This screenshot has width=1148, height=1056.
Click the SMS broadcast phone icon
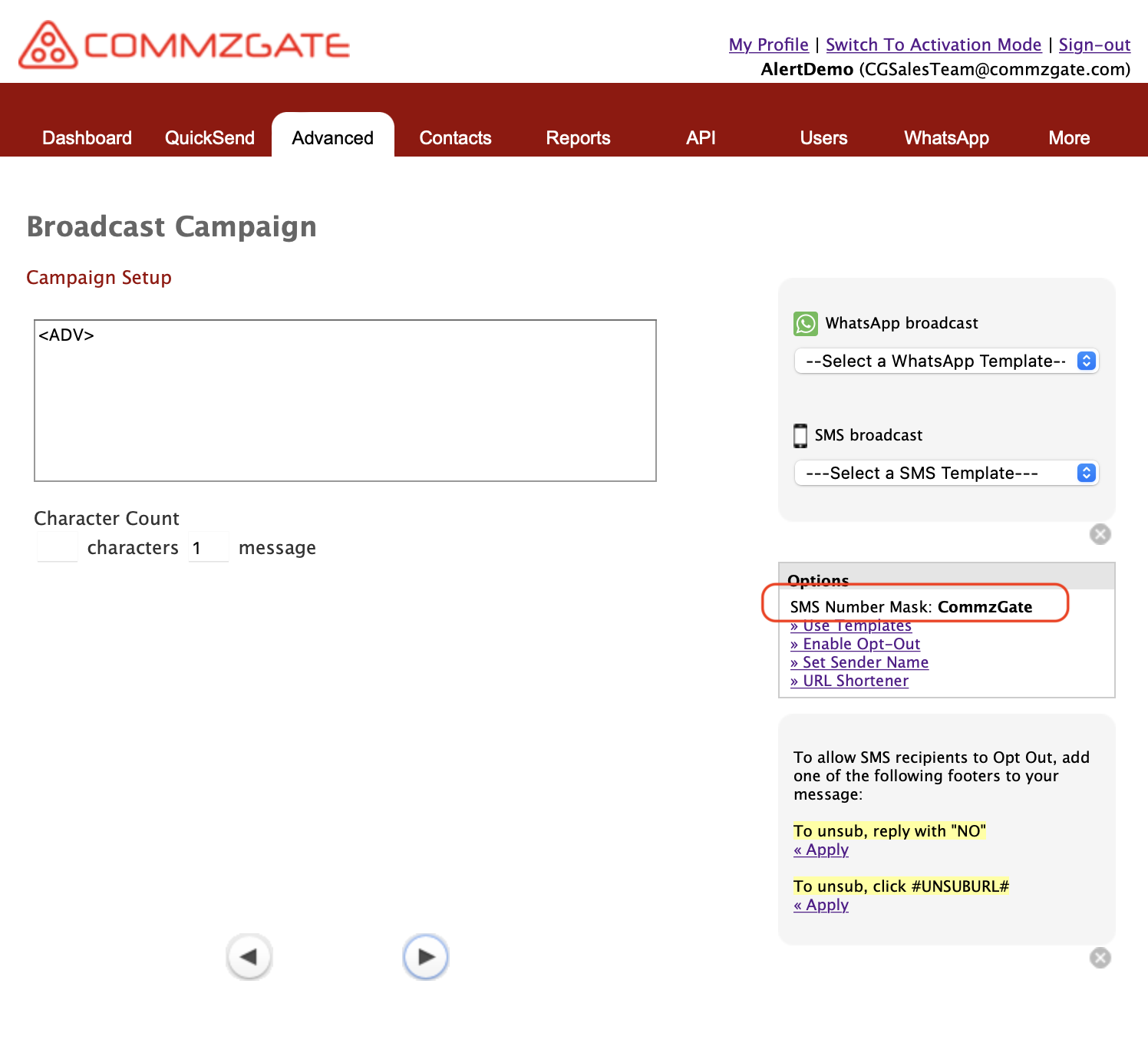coord(801,435)
